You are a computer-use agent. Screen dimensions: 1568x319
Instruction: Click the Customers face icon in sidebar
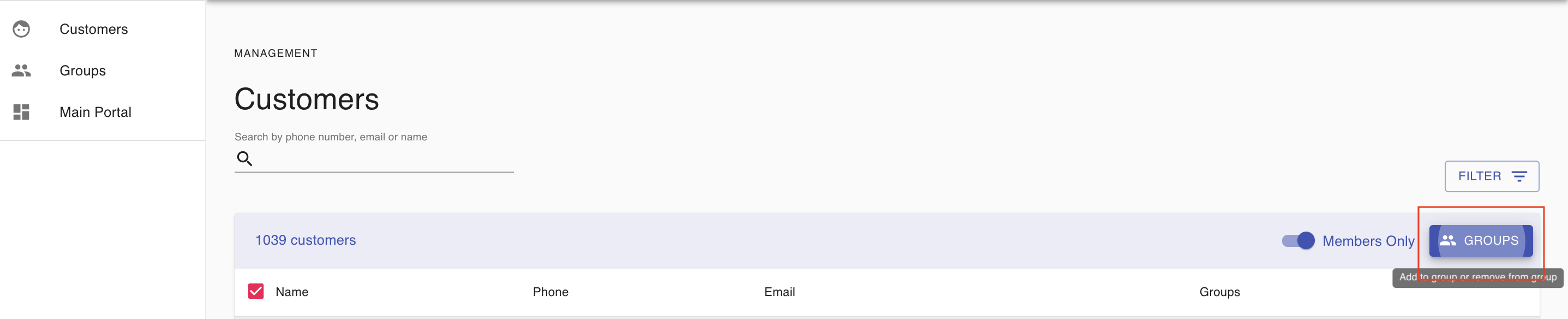pyautogui.click(x=21, y=29)
